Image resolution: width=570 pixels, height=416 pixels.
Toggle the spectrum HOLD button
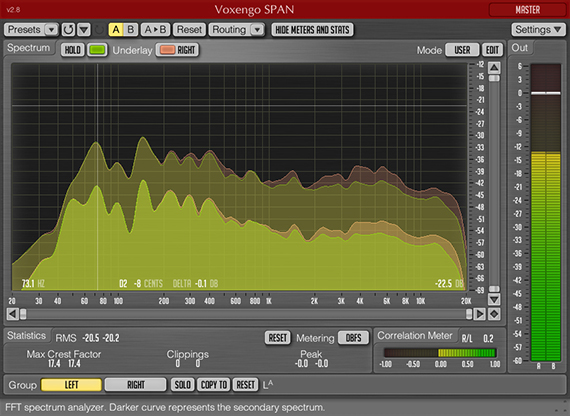(x=72, y=50)
